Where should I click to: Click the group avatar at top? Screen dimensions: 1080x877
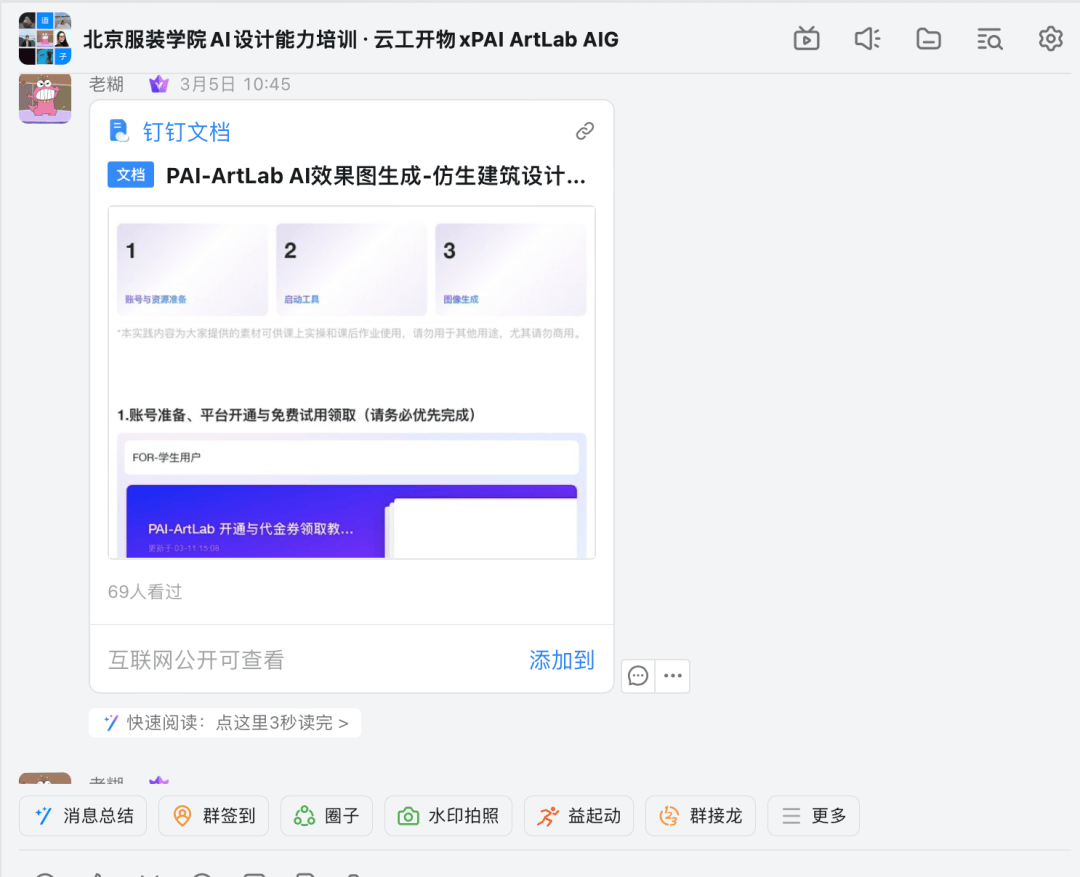[45, 39]
